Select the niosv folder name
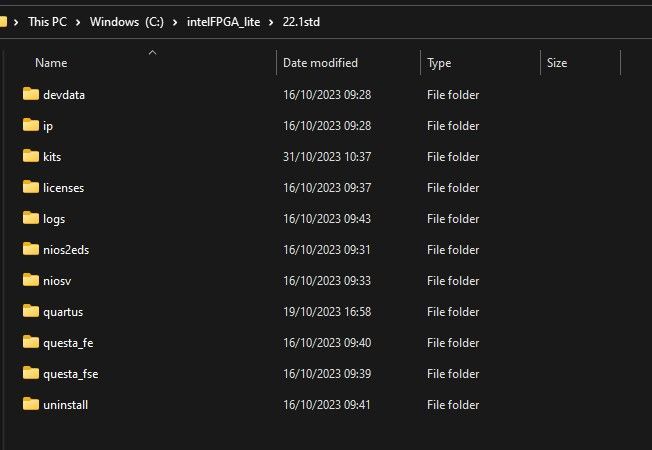This screenshot has height=450, width=652. click(58, 281)
